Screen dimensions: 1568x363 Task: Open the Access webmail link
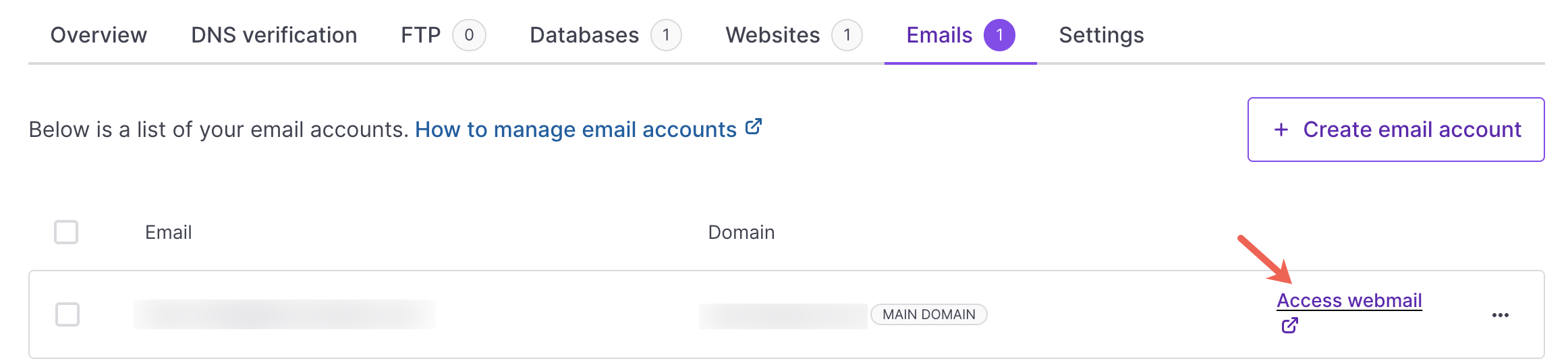(x=1349, y=300)
